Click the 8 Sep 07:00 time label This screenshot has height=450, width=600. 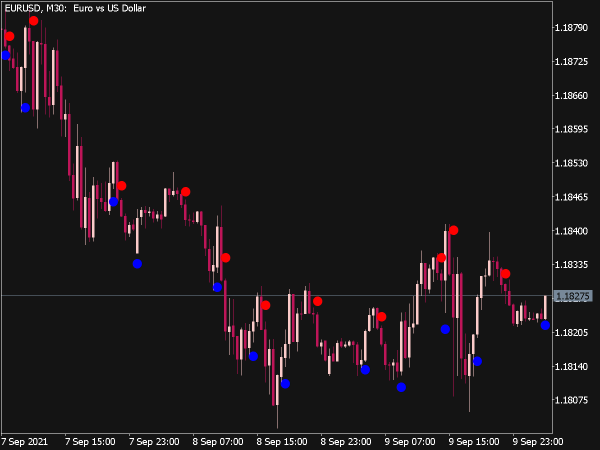click(218, 442)
